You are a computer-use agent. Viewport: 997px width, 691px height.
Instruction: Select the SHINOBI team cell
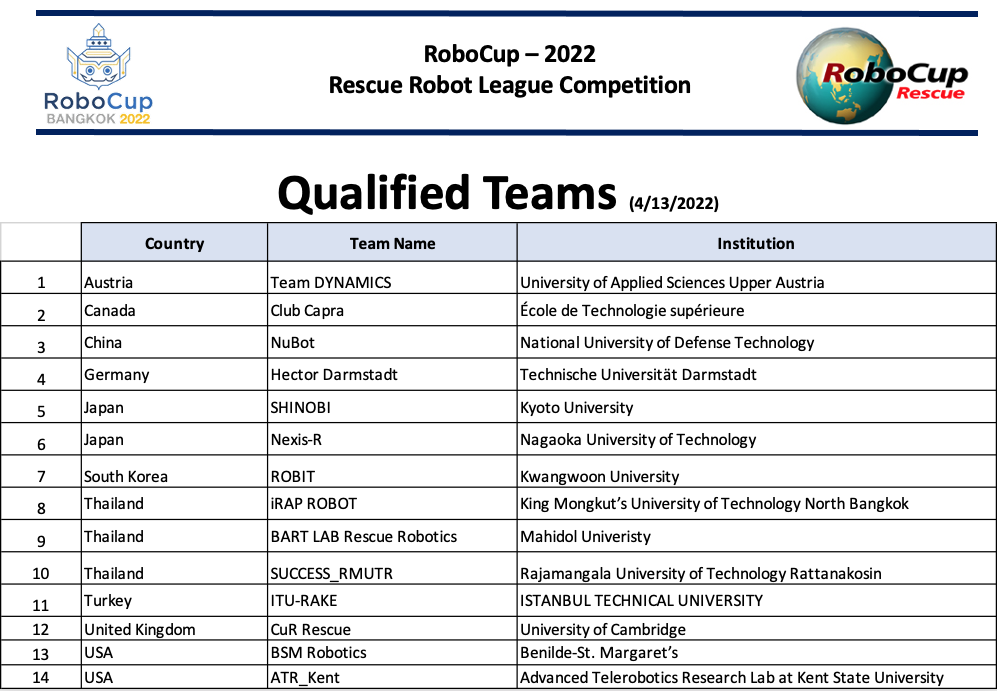pos(392,407)
